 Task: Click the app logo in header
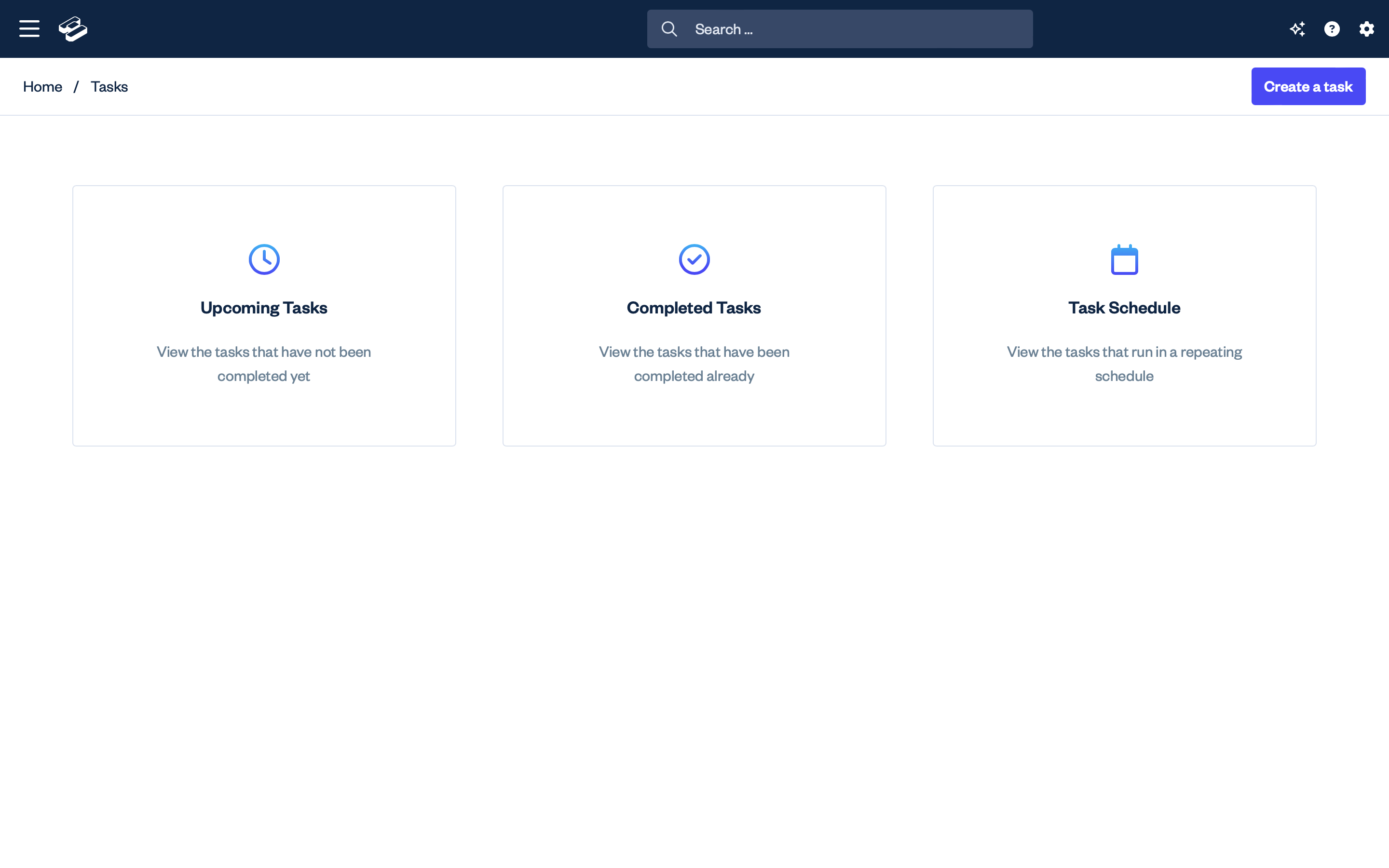coord(73,29)
